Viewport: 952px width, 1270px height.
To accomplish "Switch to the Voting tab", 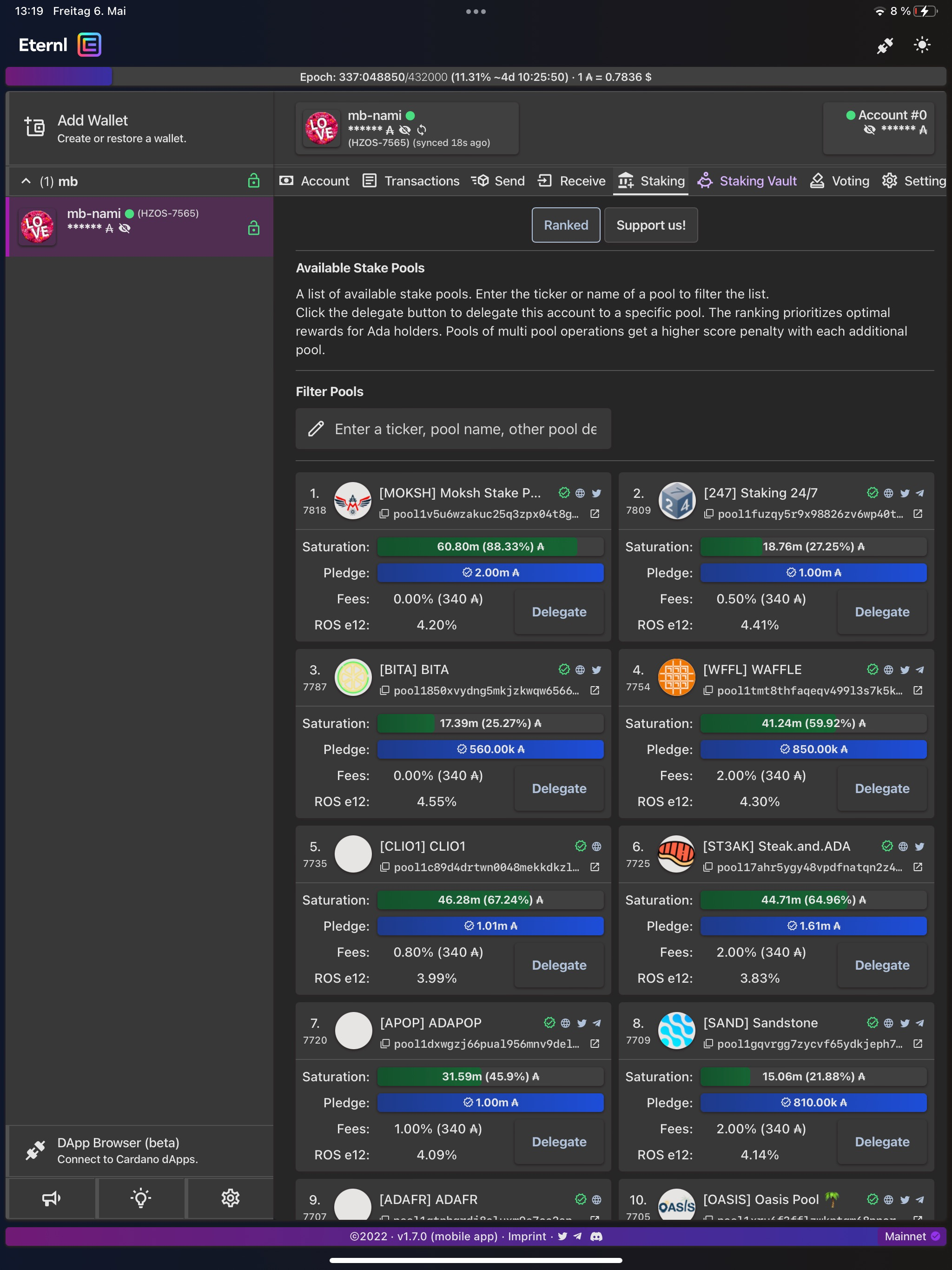I will coord(840,181).
